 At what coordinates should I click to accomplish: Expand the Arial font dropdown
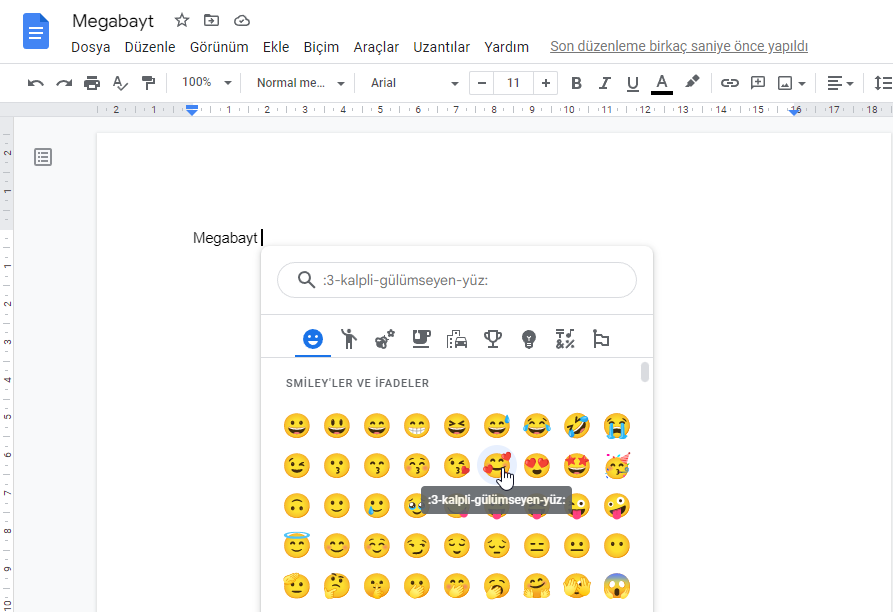(x=414, y=83)
